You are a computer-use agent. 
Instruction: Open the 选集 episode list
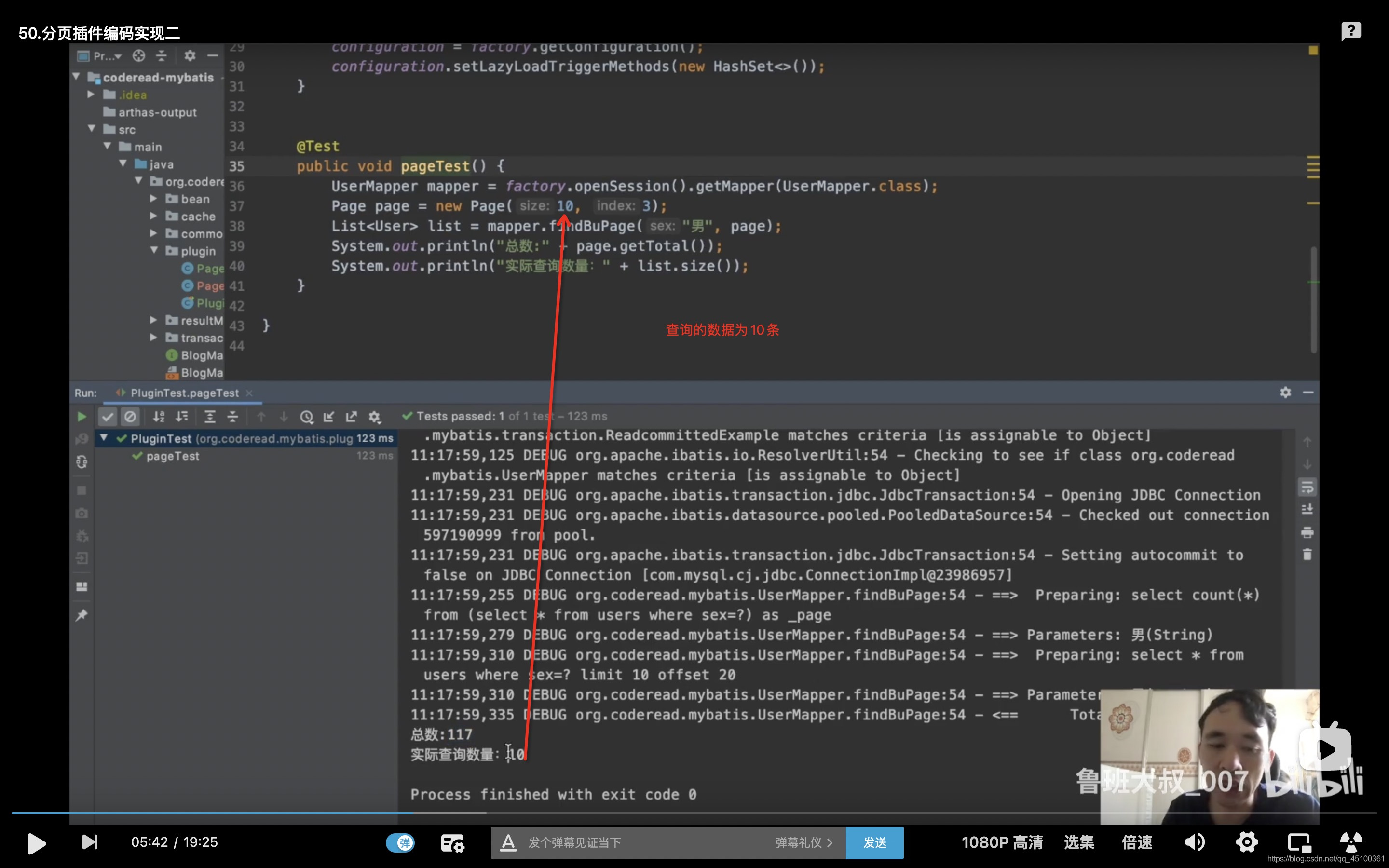click(x=1079, y=843)
